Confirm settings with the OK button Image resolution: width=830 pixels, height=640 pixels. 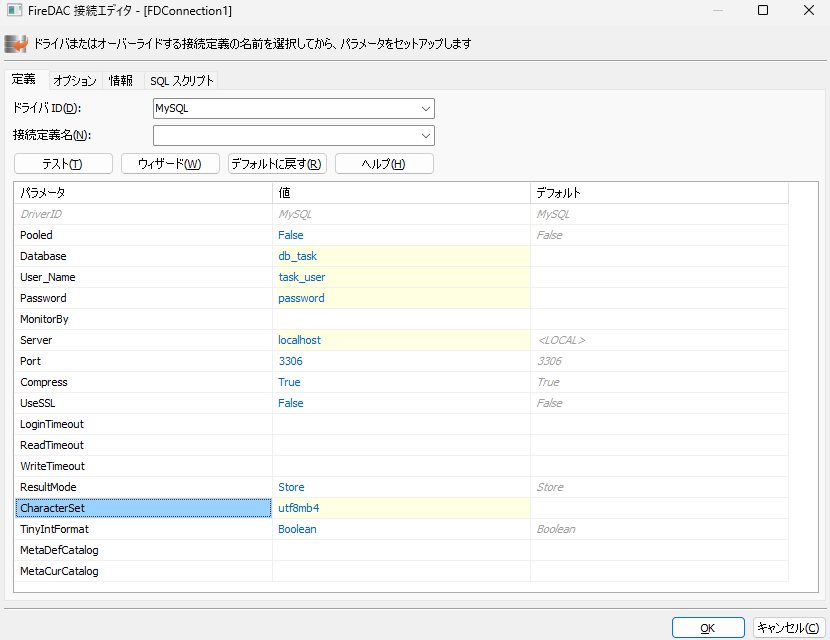(707, 627)
